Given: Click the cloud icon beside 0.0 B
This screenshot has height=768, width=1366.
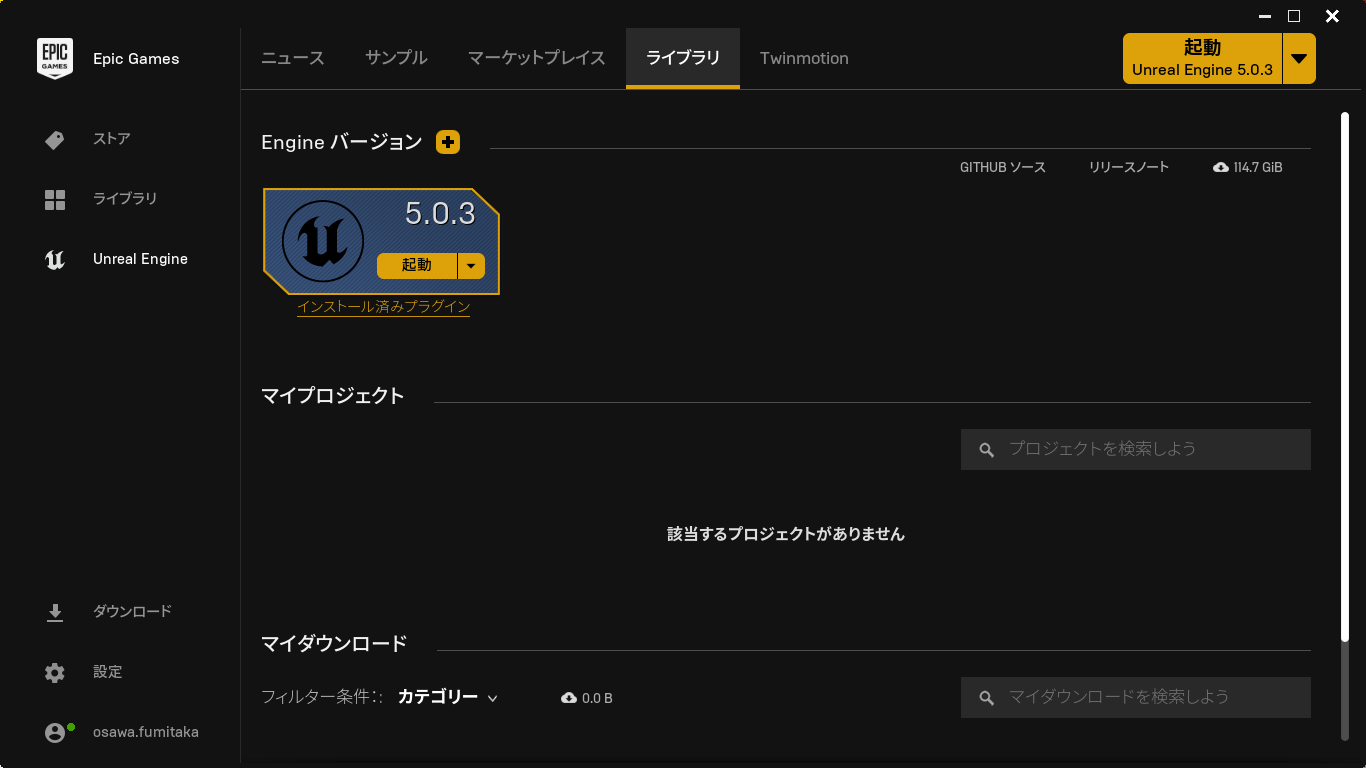Looking at the screenshot, I should click(x=569, y=698).
